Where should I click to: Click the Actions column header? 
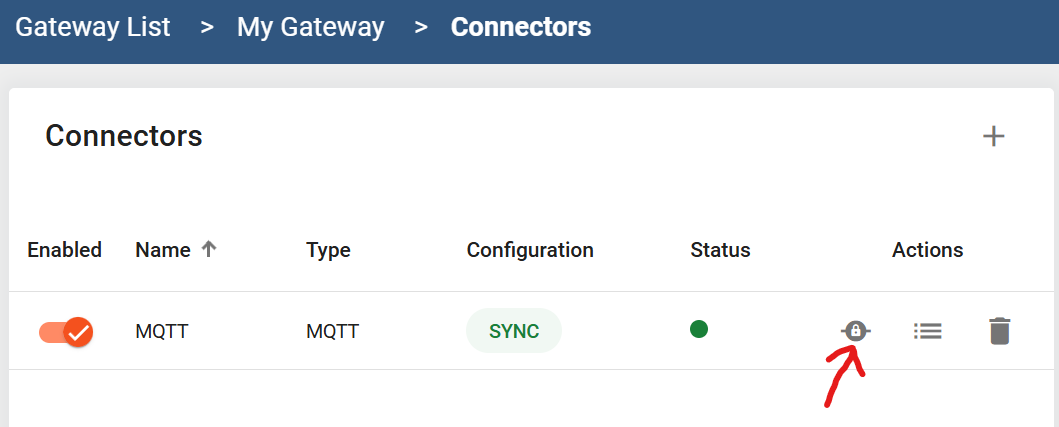pos(927,250)
